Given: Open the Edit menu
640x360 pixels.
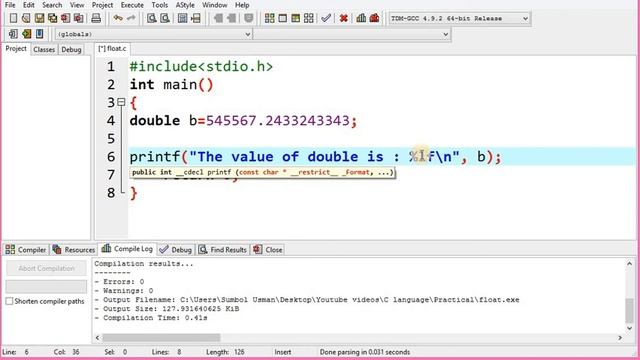Looking at the screenshot, I should point(29,5).
